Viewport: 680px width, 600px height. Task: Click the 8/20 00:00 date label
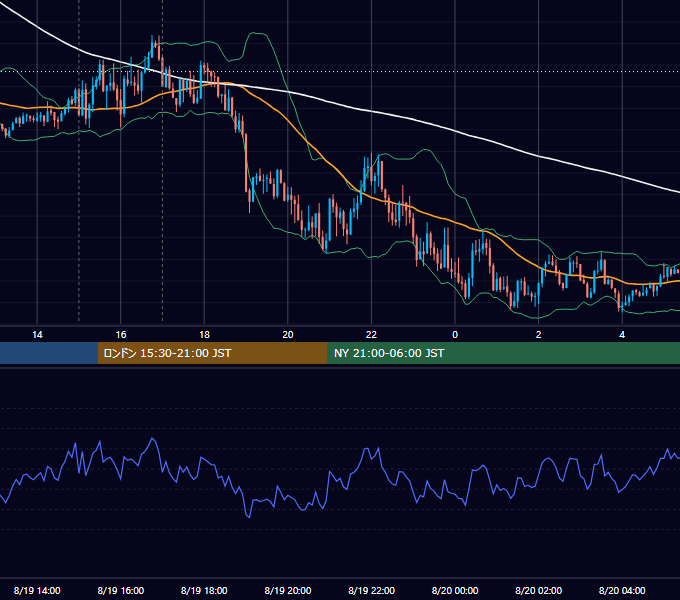[x=455, y=590]
